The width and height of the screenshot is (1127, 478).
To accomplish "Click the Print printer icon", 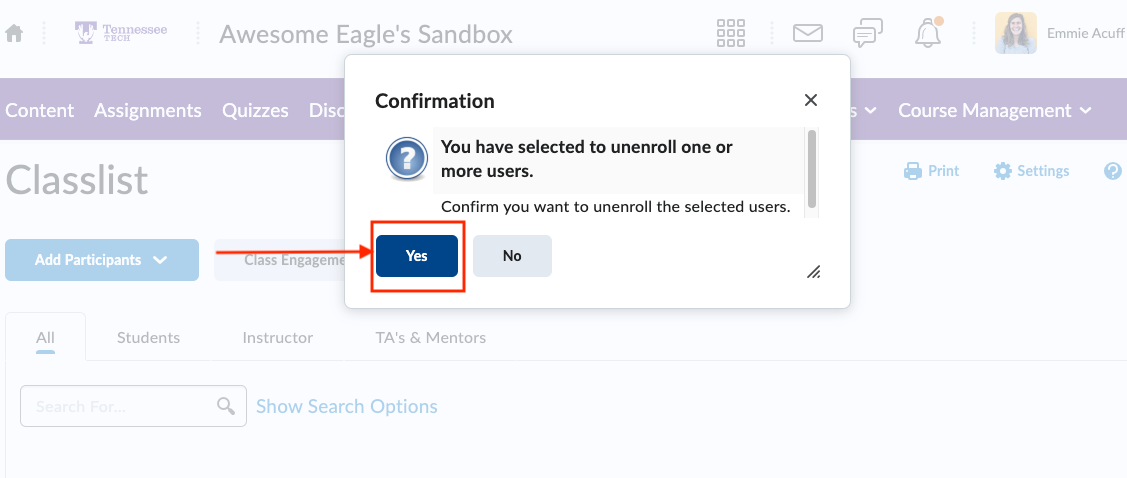I will [912, 171].
